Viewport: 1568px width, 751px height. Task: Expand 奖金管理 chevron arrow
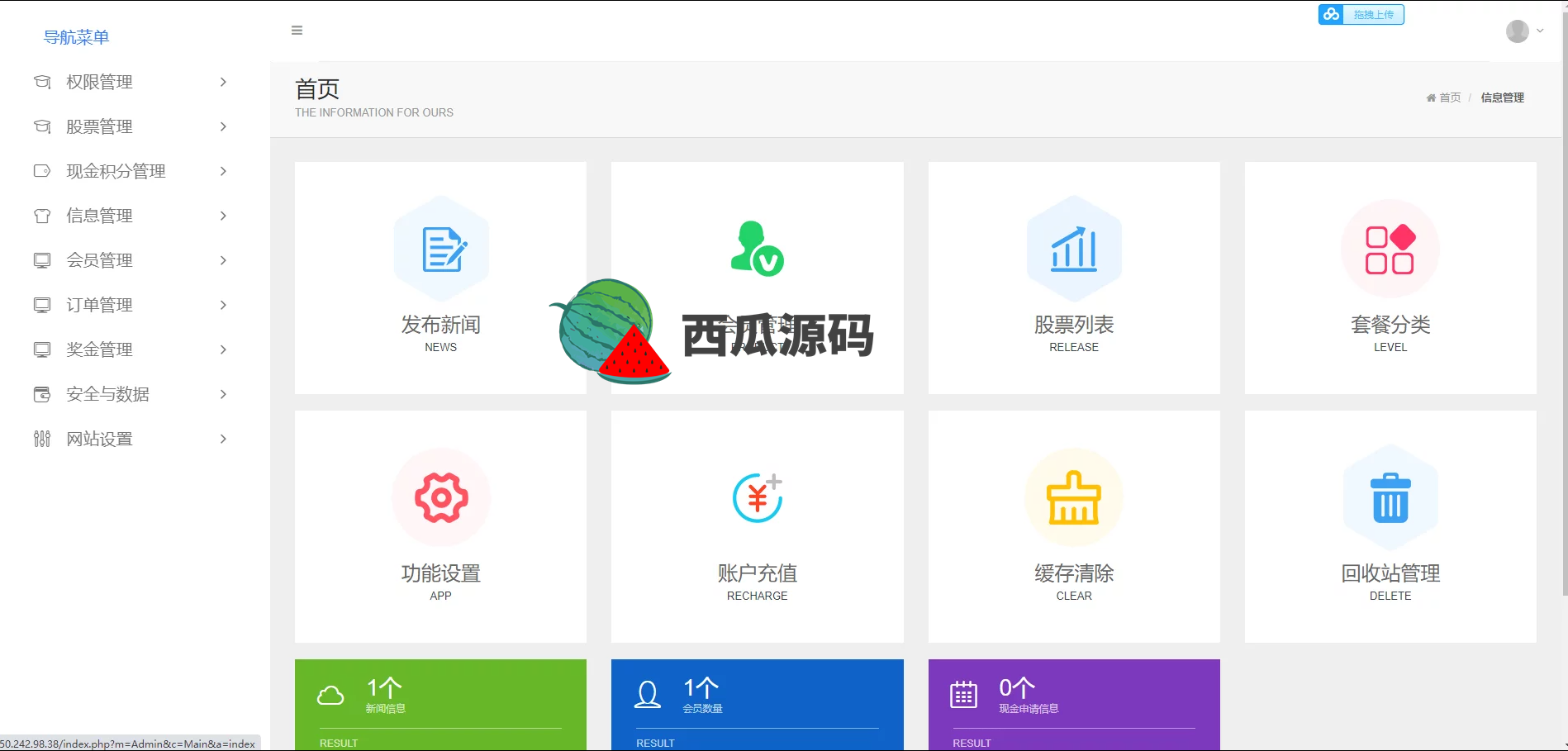pos(223,349)
